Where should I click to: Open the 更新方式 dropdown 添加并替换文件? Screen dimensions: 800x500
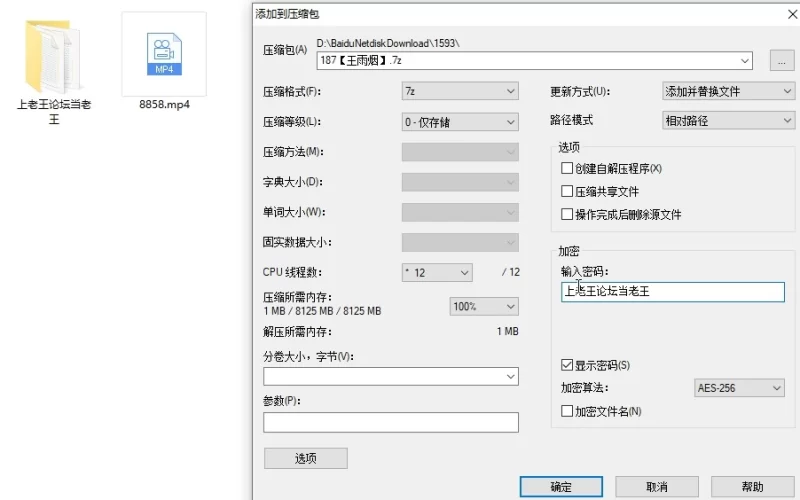(x=728, y=91)
